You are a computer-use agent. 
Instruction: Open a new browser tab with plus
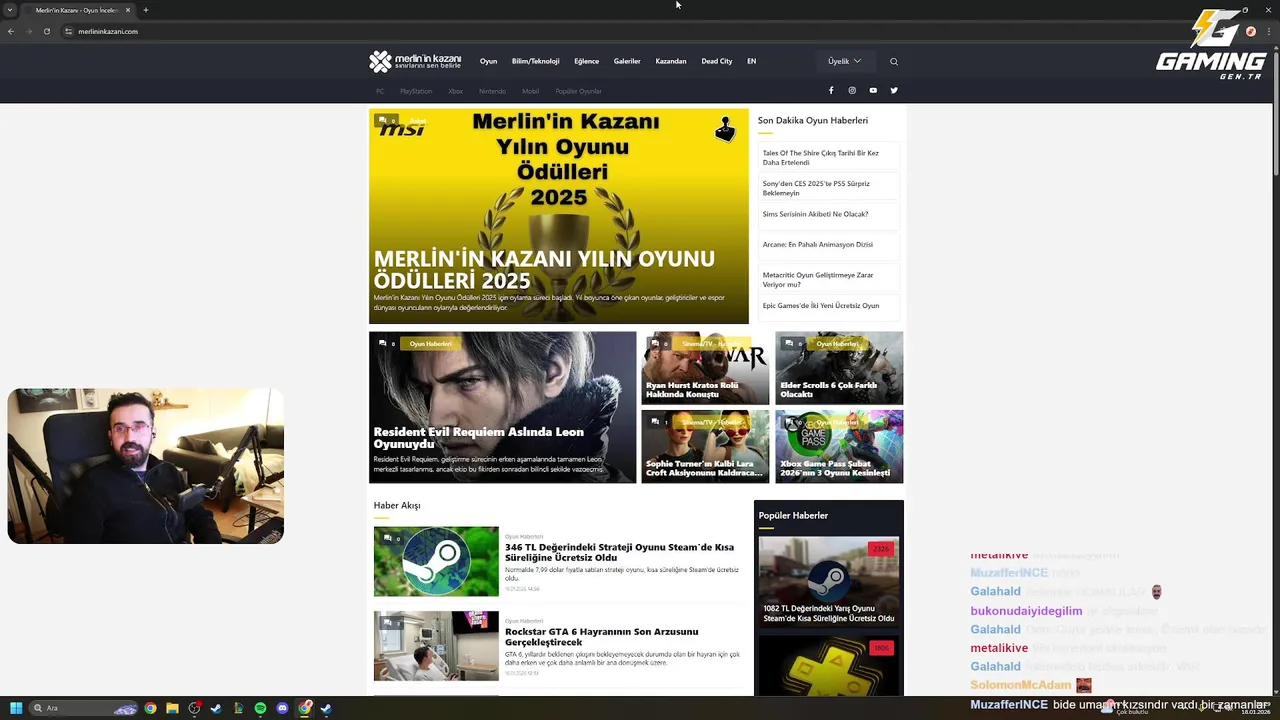(145, 10)
